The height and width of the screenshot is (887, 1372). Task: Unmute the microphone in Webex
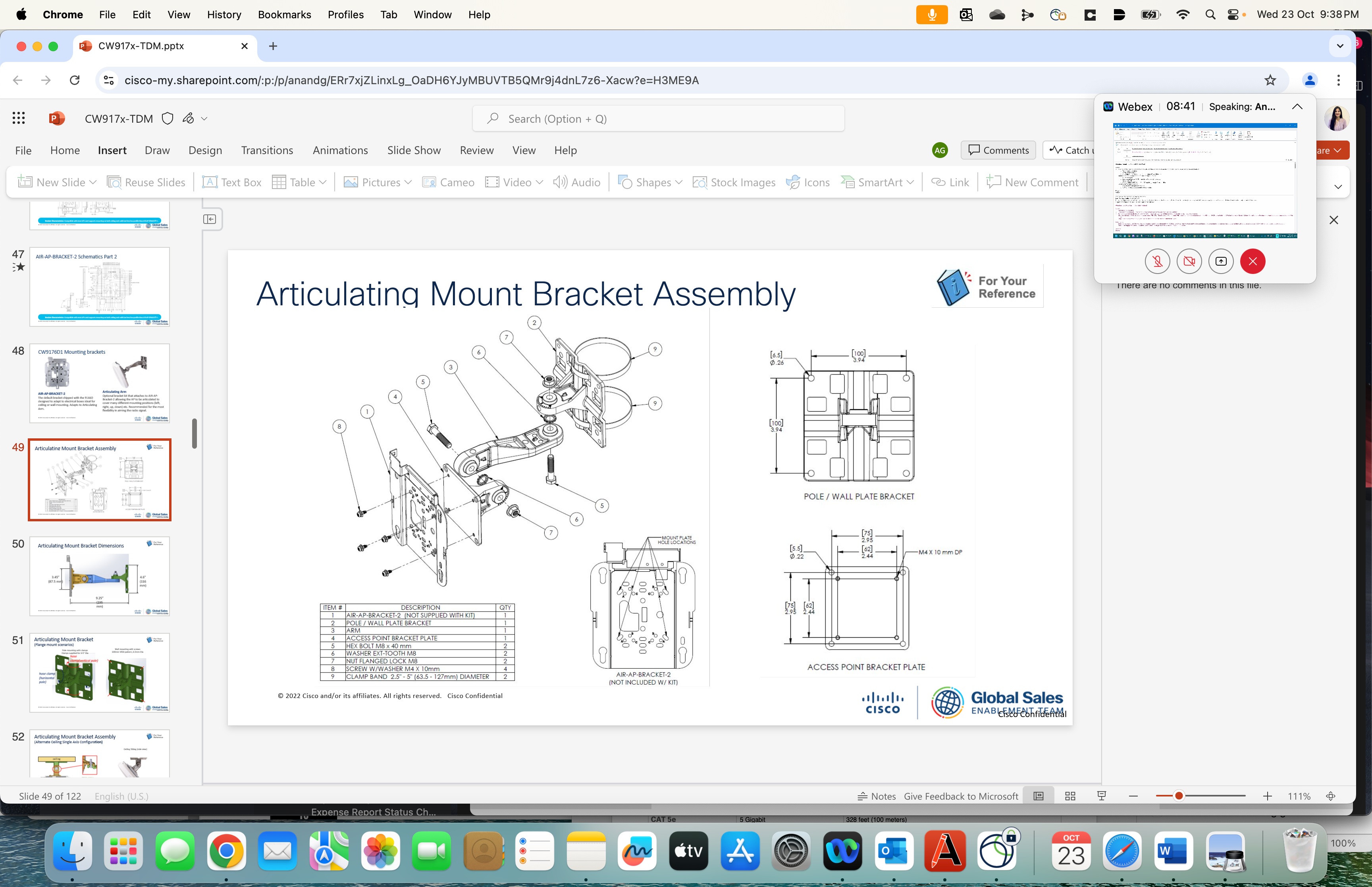click(x=1157, y=261)
